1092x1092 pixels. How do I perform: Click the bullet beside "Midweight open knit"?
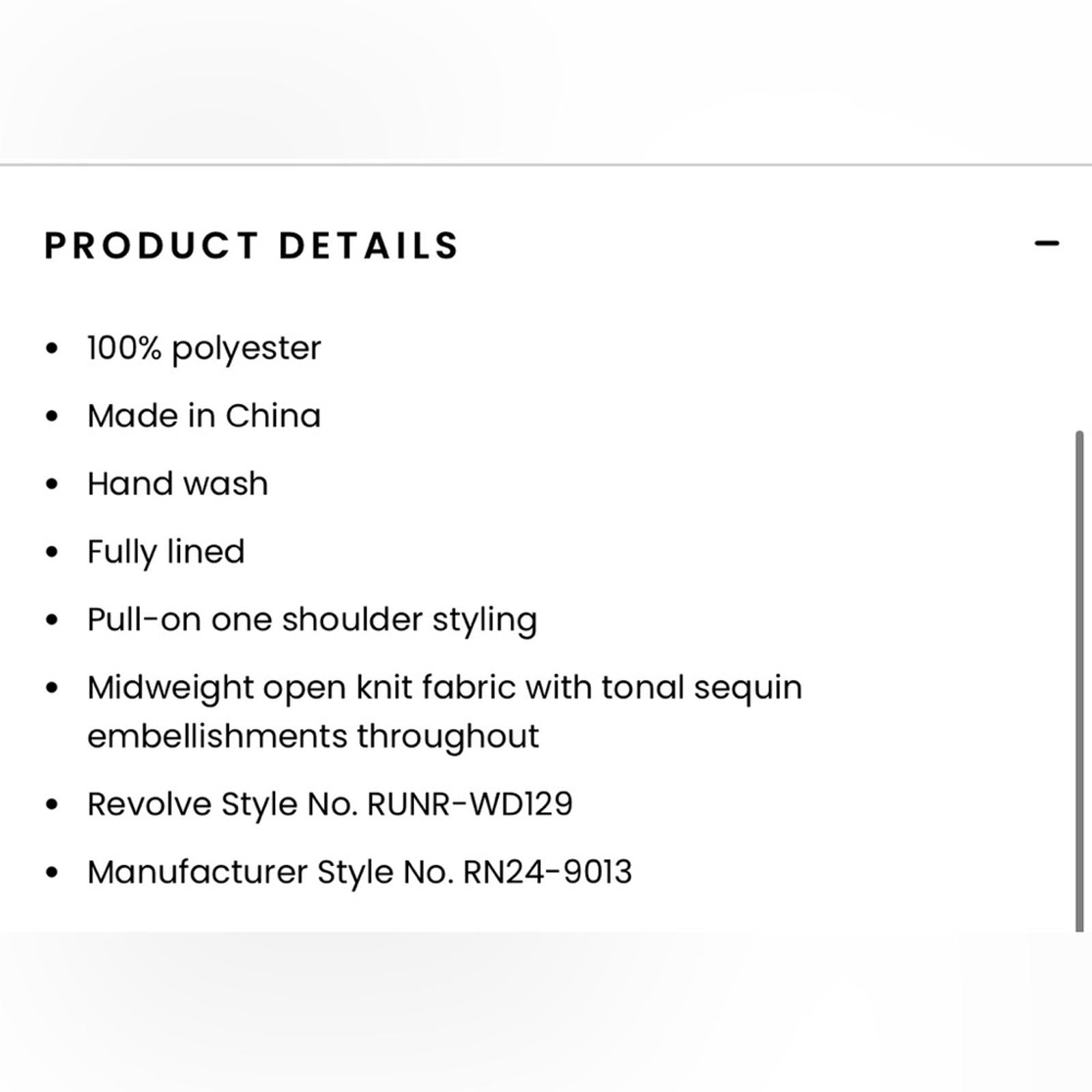tap(52, 687)
